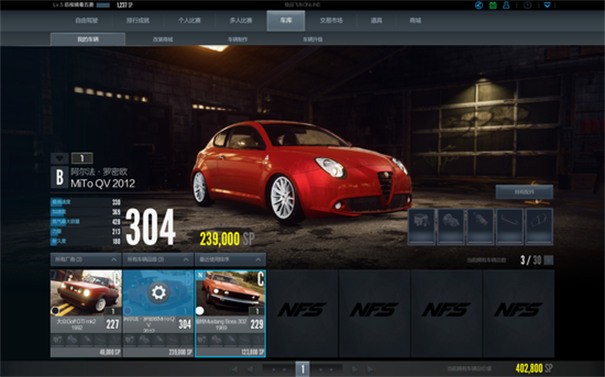This screenshot has width=605, height=377.
Task: Click the 420 stat value in the stats list
Action: 116,222
